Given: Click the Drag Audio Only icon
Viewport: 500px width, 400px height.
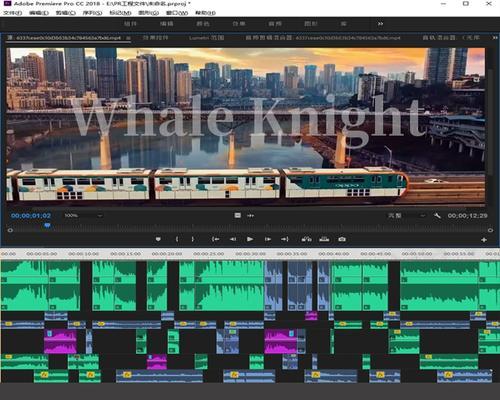Looking at the screenshot, I should (x=251, y=216).
